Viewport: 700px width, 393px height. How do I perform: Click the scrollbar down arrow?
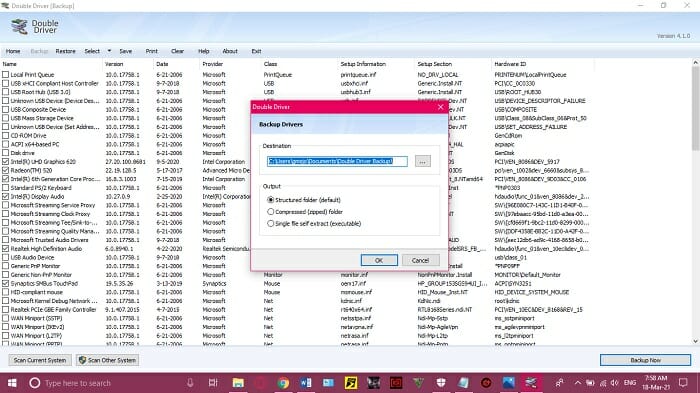click(x=696, y=341)
